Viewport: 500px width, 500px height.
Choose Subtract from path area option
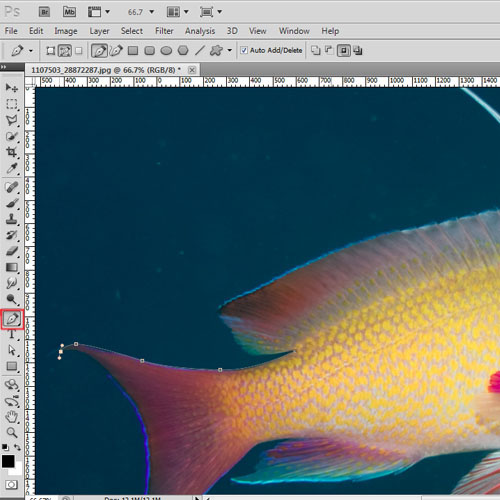pyautogui.click(x=329, y=50)
